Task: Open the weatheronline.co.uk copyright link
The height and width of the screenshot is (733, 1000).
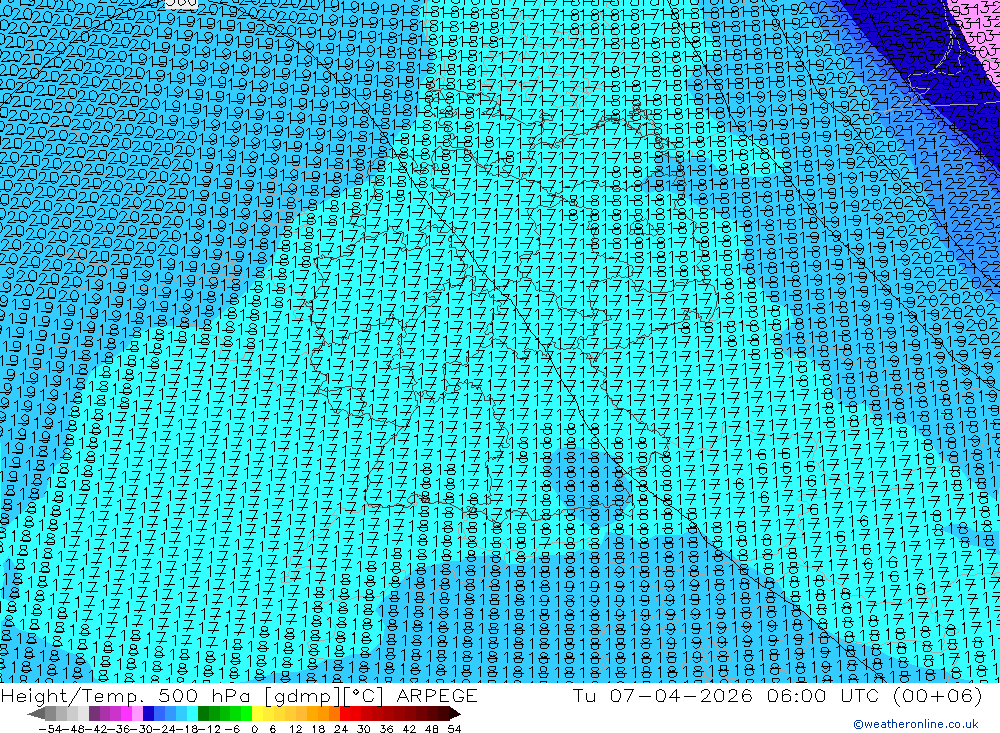Action: coord(916,724)
